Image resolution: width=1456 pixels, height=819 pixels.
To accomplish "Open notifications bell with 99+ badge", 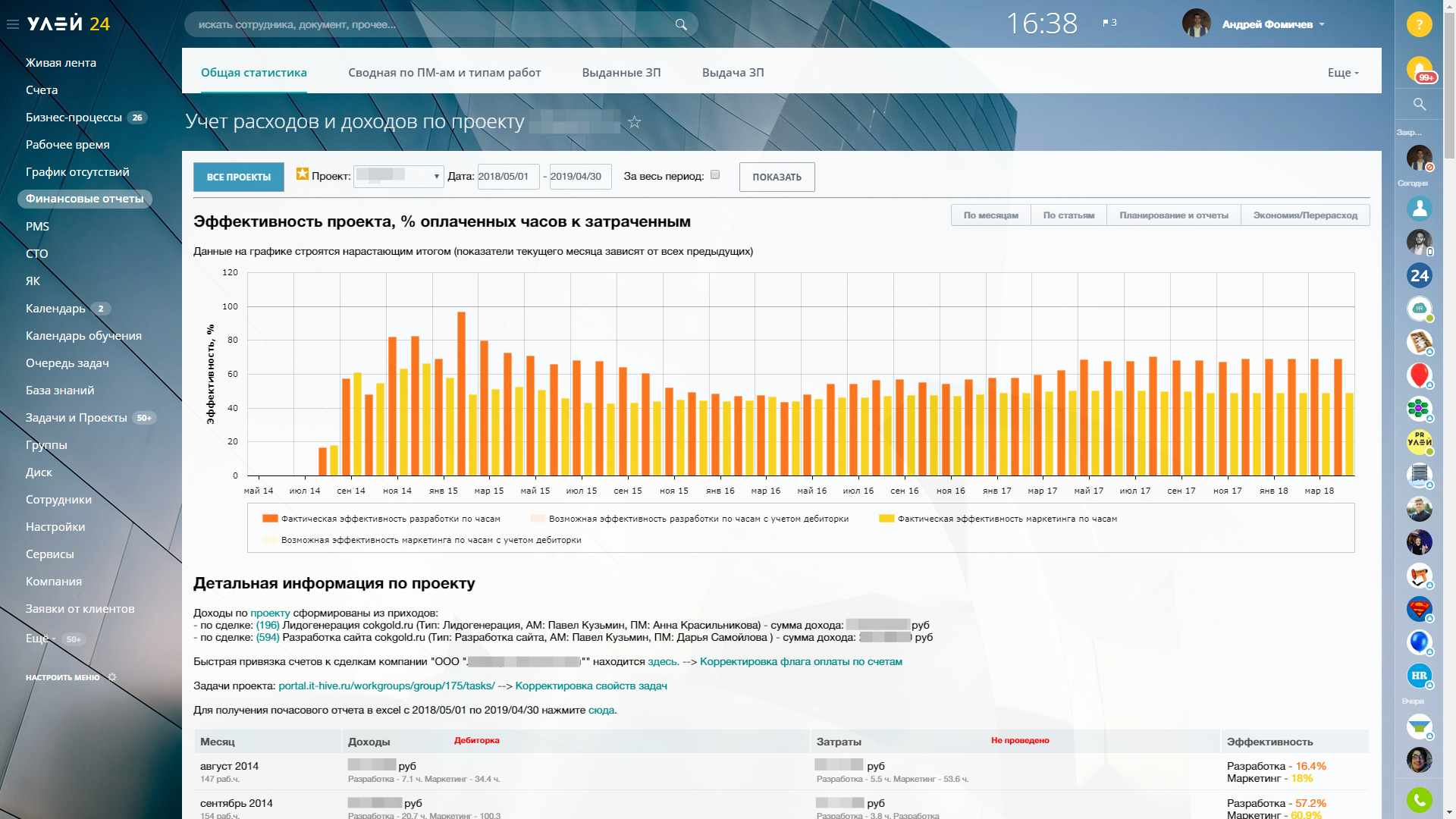I will [1420, 70].
